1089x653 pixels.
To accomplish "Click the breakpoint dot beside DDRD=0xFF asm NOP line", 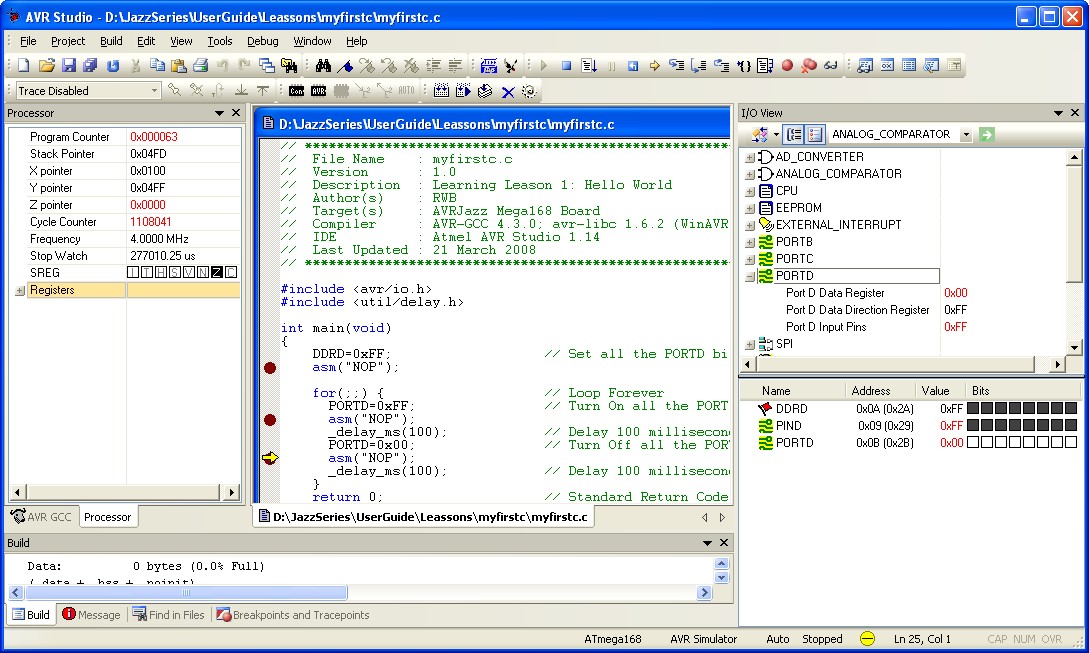I will [270, 367].
